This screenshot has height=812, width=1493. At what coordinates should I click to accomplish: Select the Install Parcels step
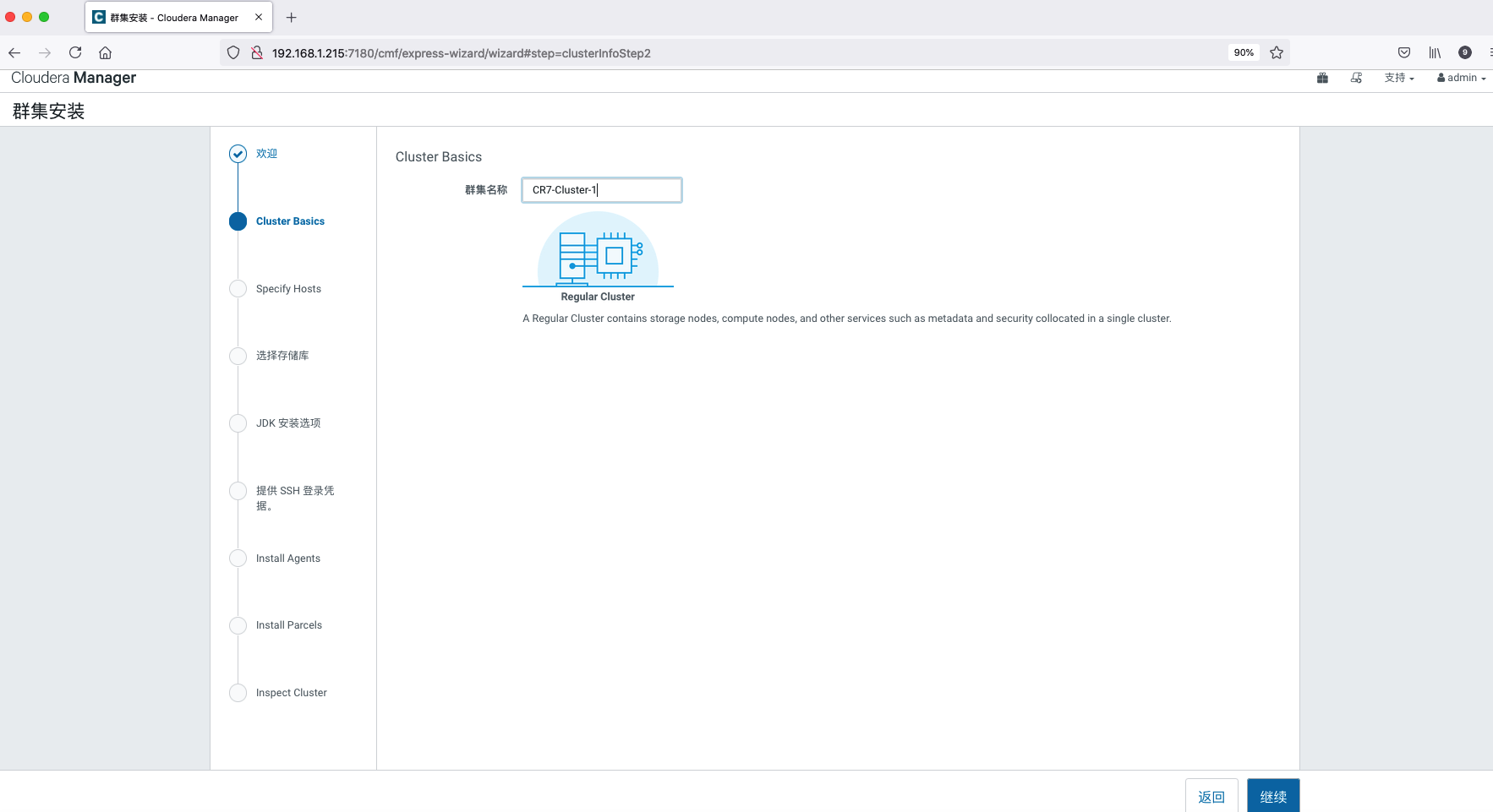289,625
